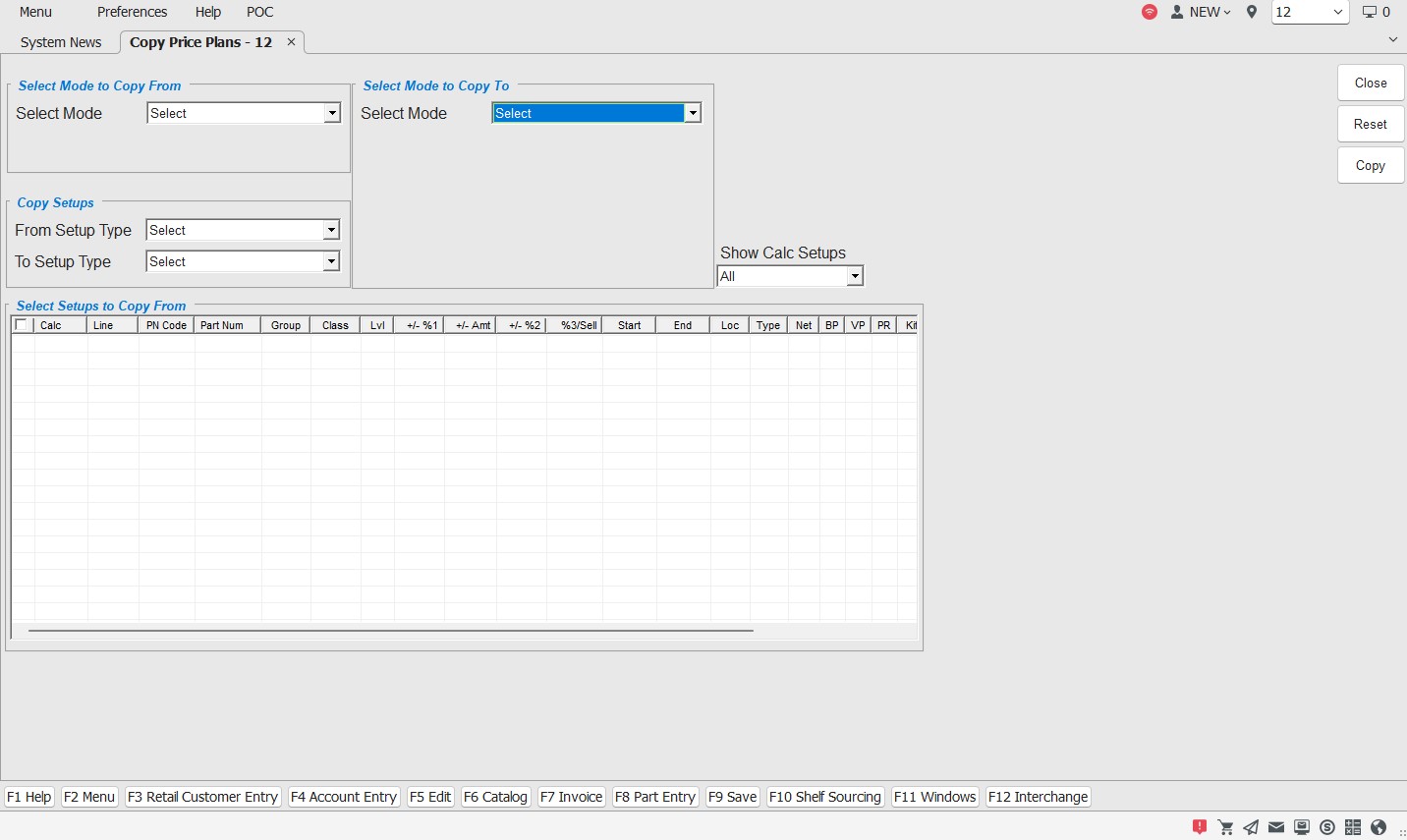Click the red alert notification icon
This screenshot has width=1407, height=840.
(x=1199, y=827)
